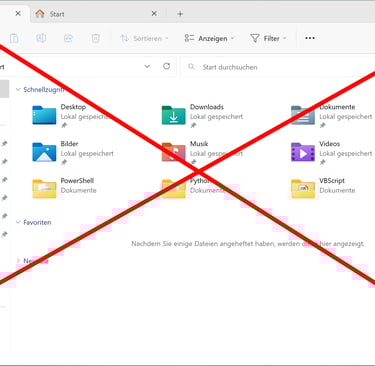The height and width of the screenshot is (366, 375).
Task: Open the Filter dropdown
Action: (268, 38)
